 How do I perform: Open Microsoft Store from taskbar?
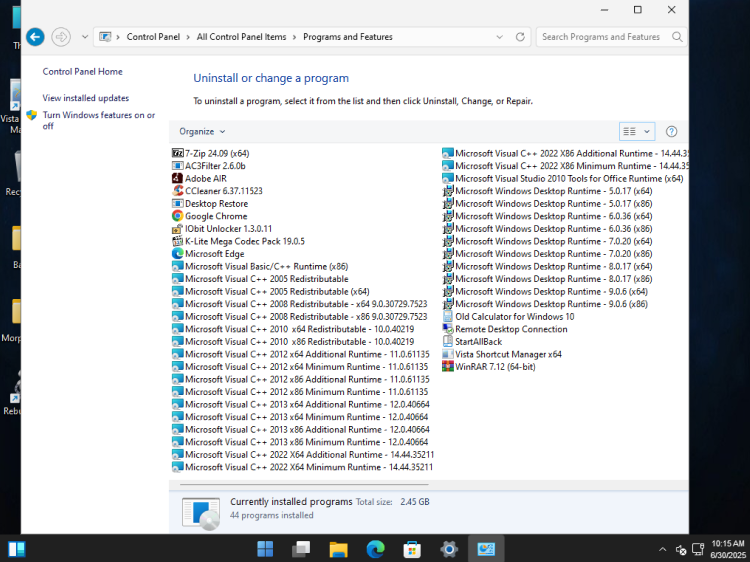[x=412, y=549]
